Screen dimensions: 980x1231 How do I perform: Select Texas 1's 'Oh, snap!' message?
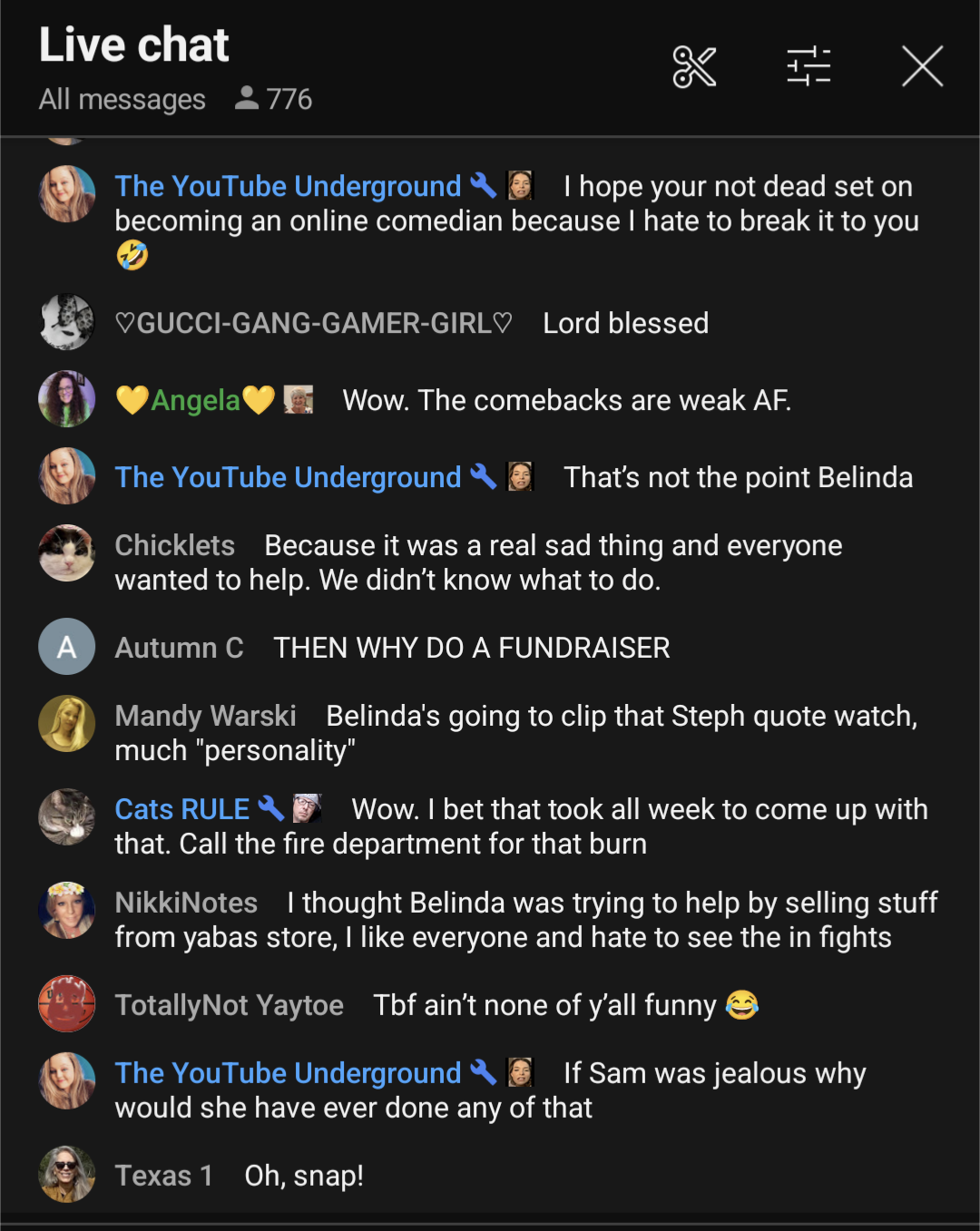click(x=304, y=1176)
